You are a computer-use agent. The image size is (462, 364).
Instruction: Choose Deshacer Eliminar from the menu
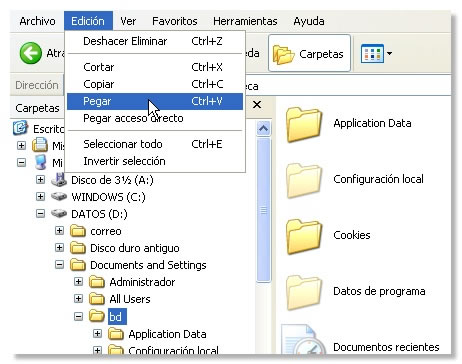point(155,41)
